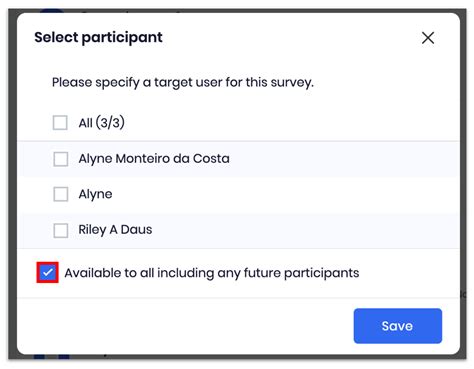Uncheck Available to all future participants box
Image resolution: width=474 pixels, height=369 pixels.
47,273
